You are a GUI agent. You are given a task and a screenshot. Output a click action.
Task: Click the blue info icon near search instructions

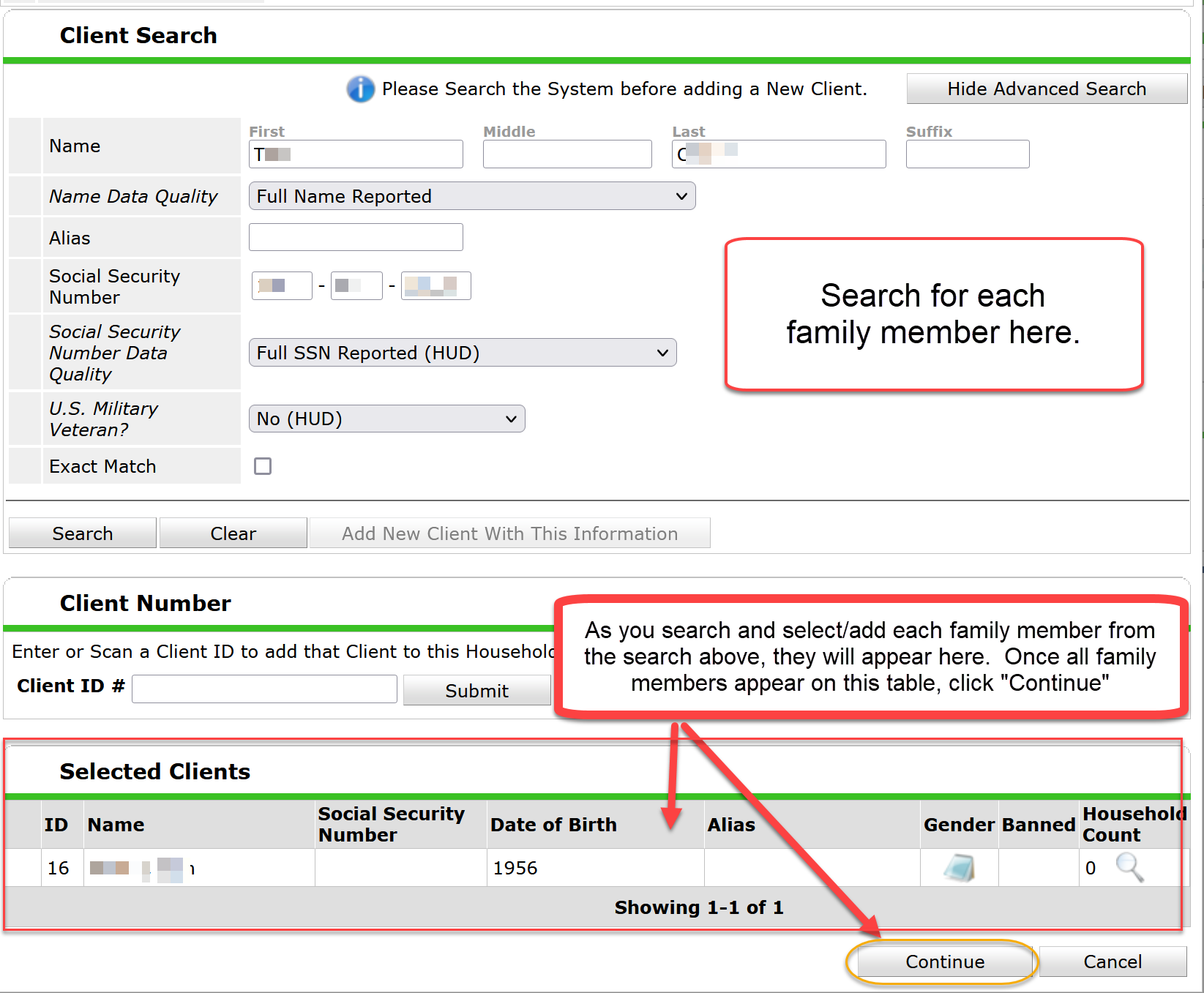pos(360,89)
